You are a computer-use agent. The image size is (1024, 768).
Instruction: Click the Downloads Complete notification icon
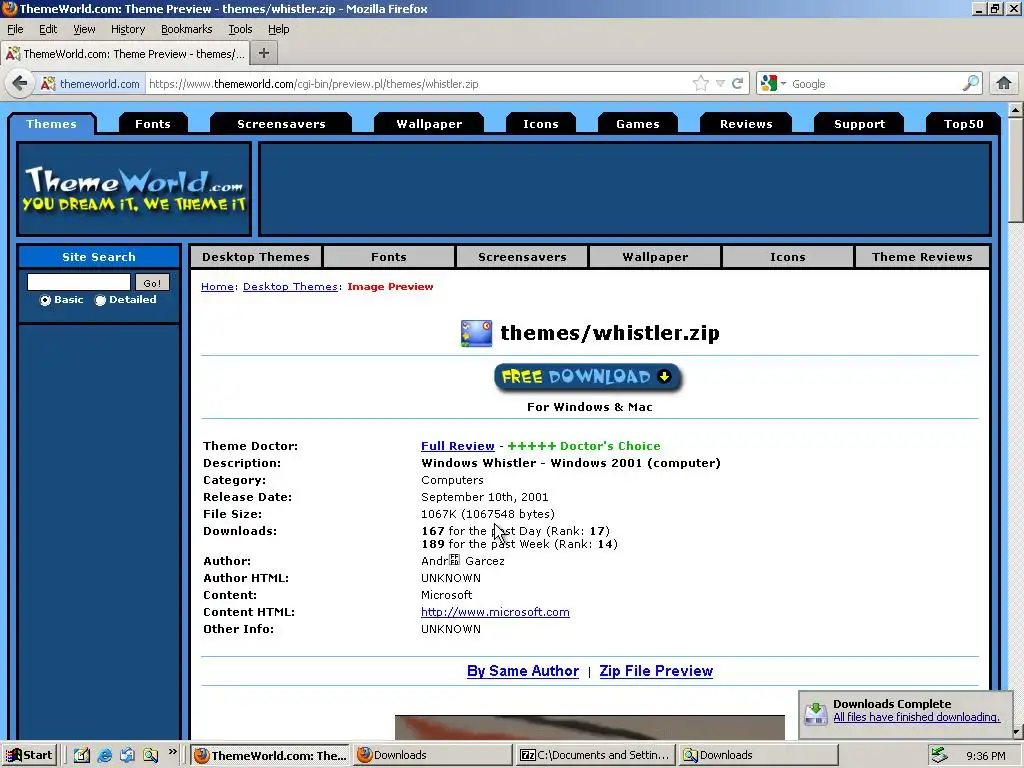coord(816,712)
